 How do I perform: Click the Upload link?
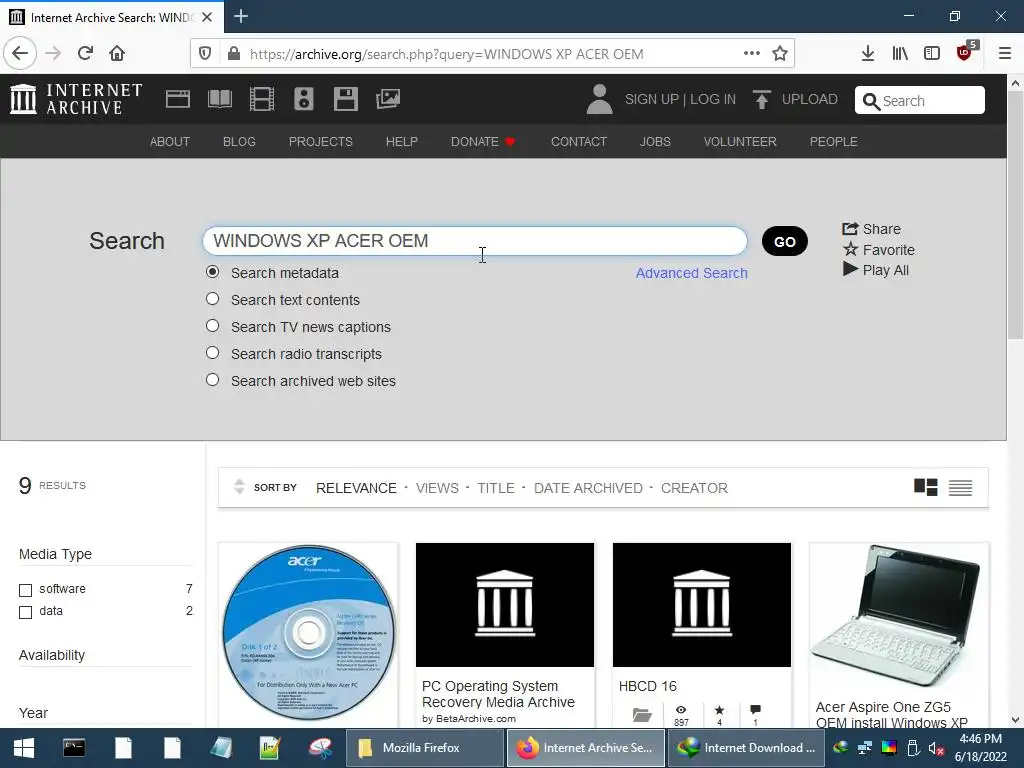[x=810, y=99]
